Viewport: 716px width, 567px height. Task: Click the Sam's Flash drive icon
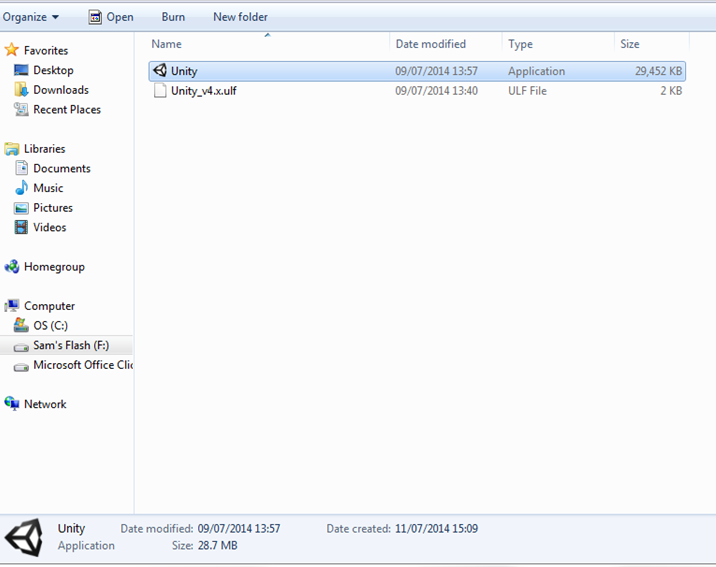[21, 347]
